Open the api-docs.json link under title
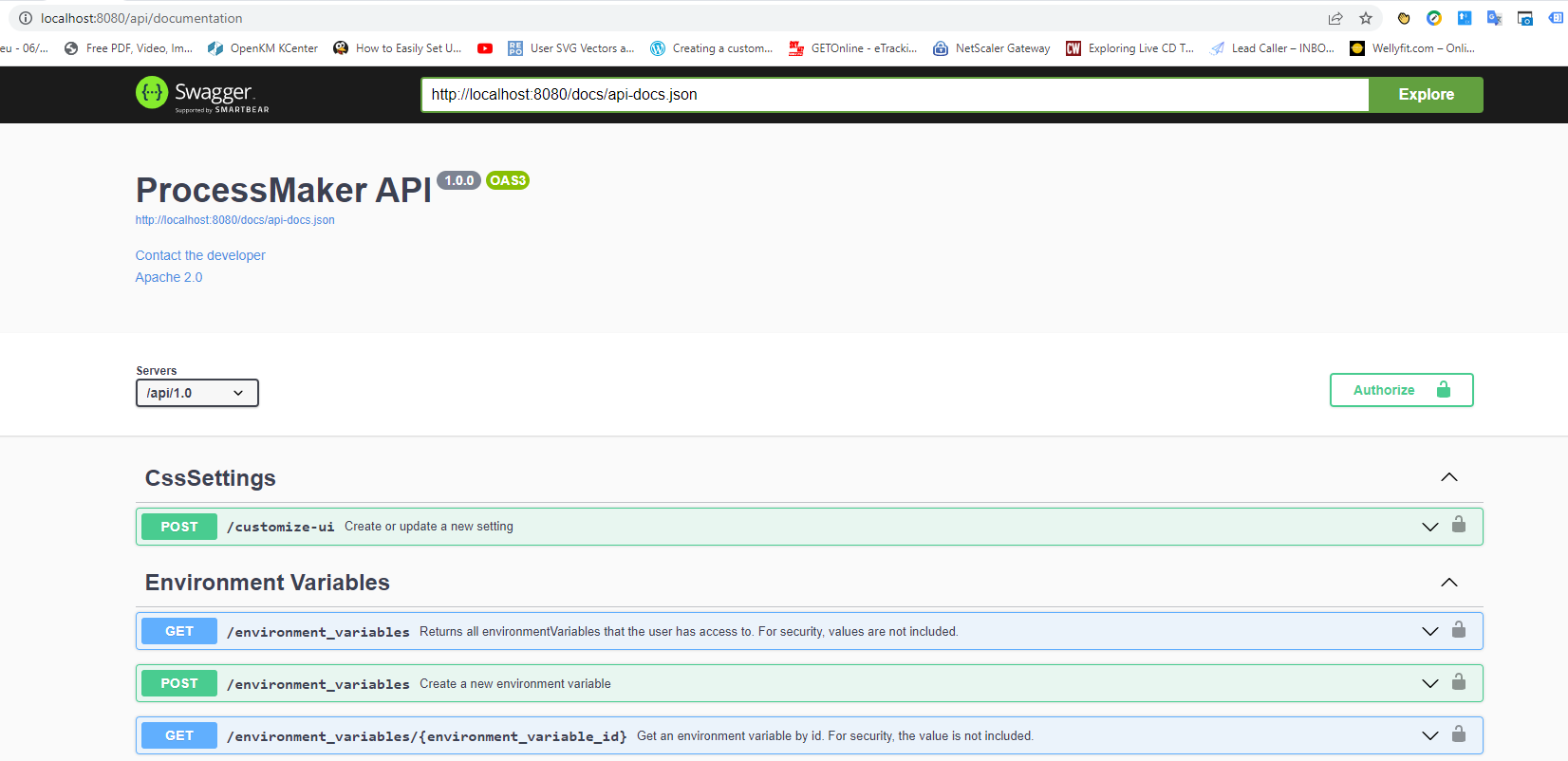Screen dimensions: 1568x761 point(234,220)
